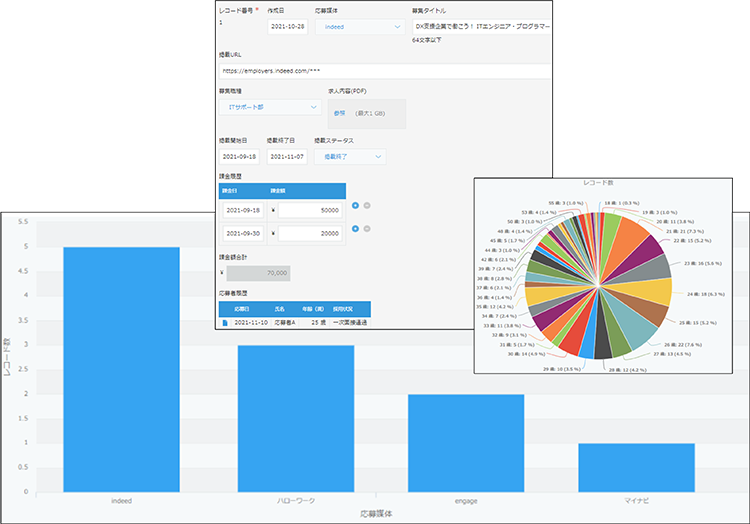Image resolution: width=750 pixels, height=524 pixels.
Task: Edit the indeed employers URL field
Action: pos(385,71)
